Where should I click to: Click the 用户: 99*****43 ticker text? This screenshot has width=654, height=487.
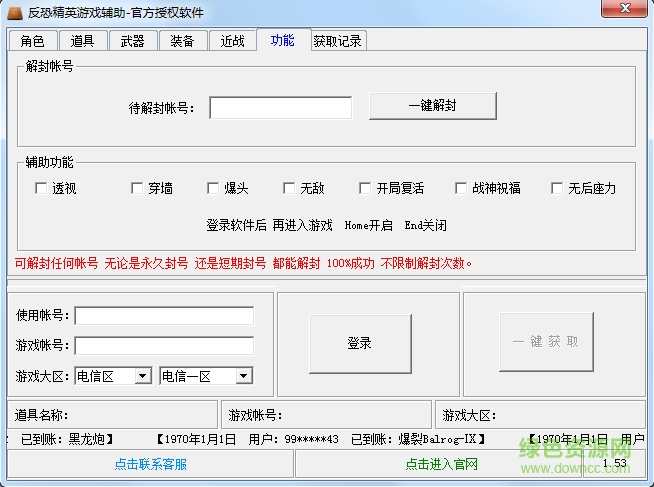click(293, 439)
